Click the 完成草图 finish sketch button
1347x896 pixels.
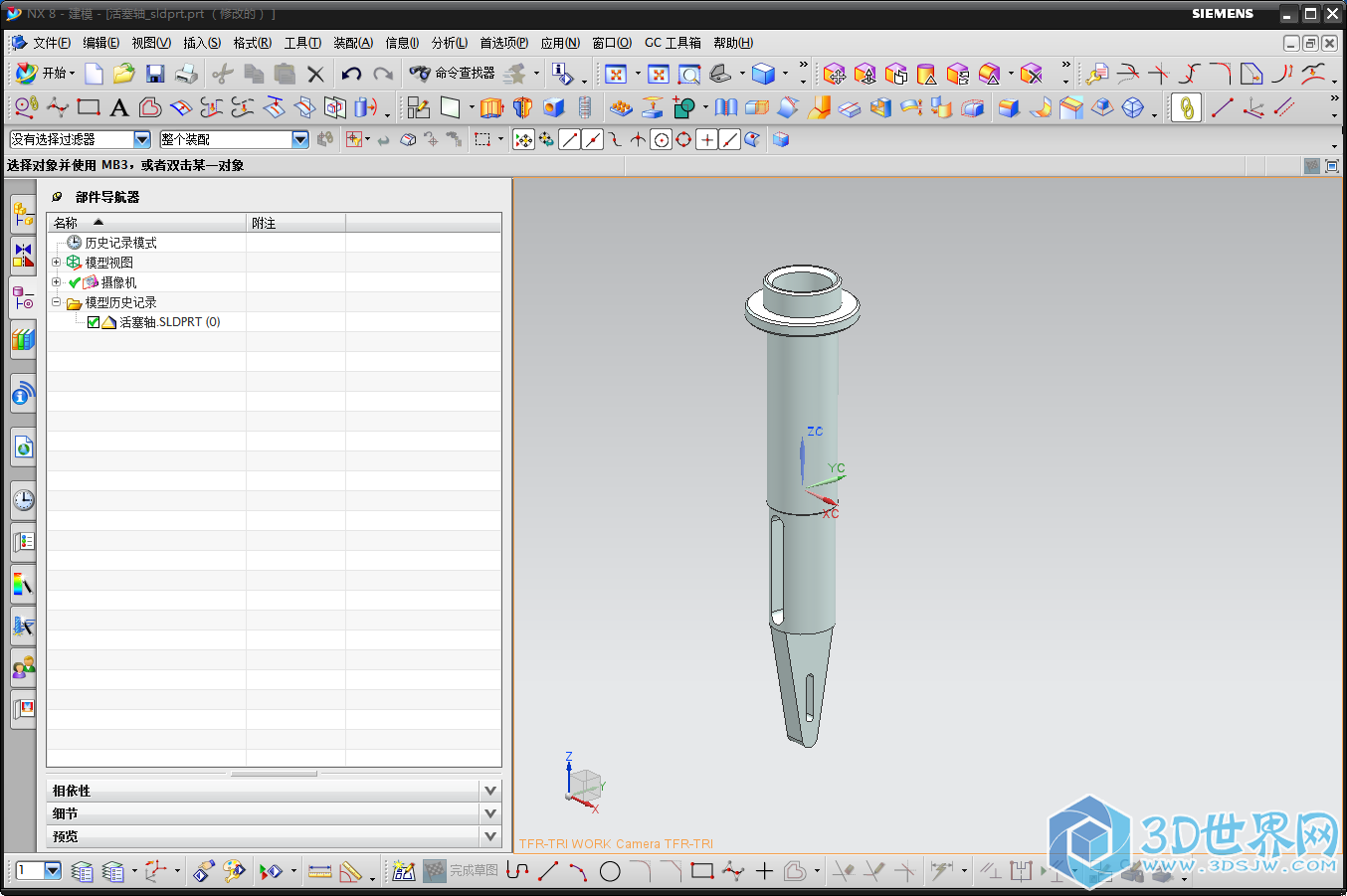tap(462, 871)
